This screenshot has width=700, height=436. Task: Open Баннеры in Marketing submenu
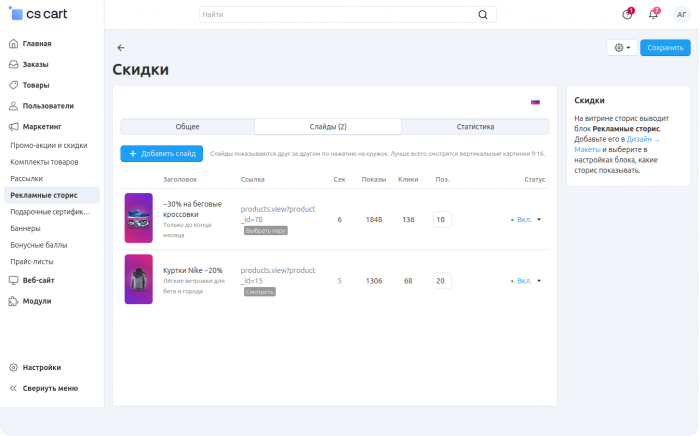coord(25,228)
